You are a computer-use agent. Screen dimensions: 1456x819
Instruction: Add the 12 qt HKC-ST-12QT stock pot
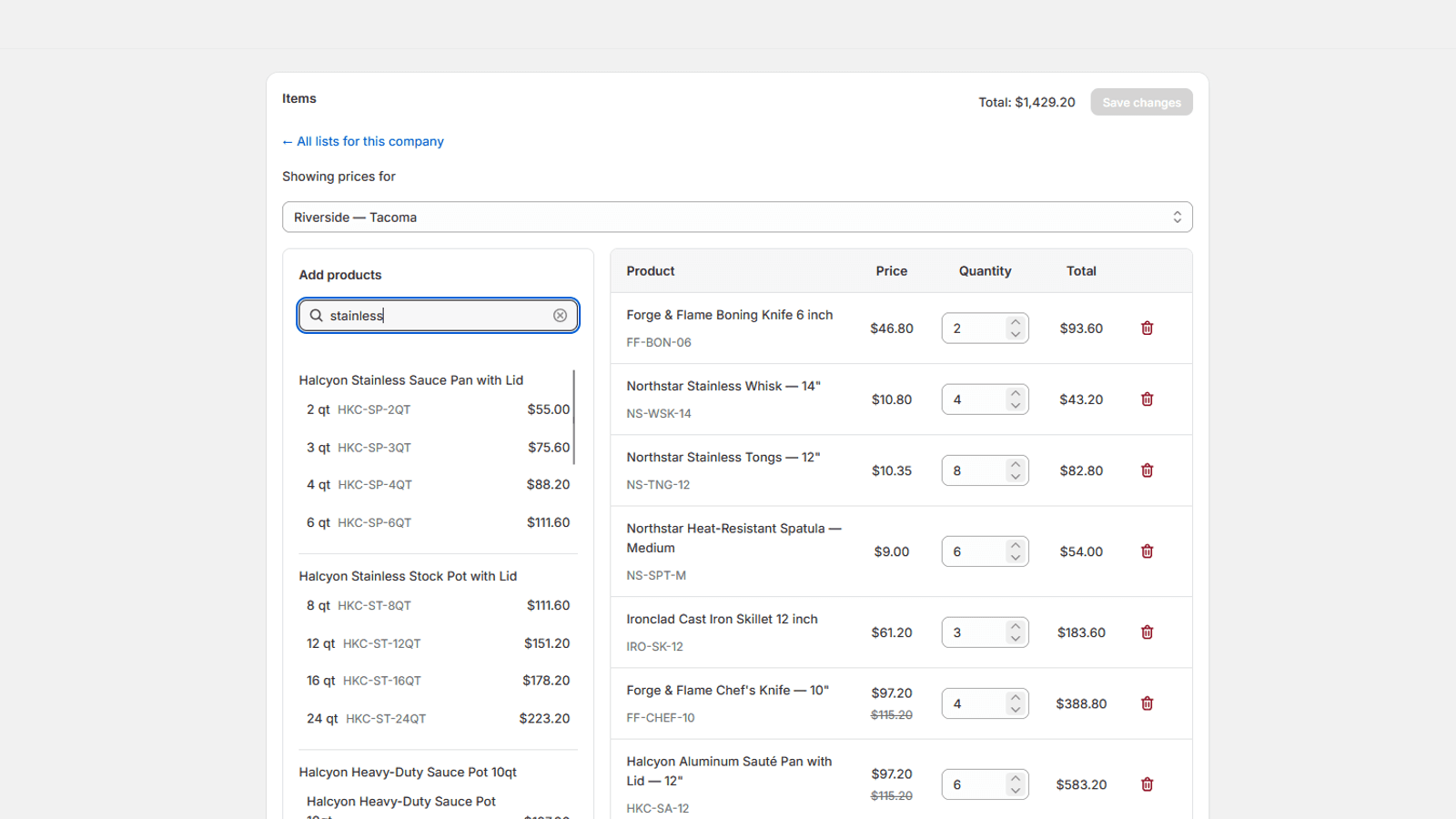pos(438,643)
